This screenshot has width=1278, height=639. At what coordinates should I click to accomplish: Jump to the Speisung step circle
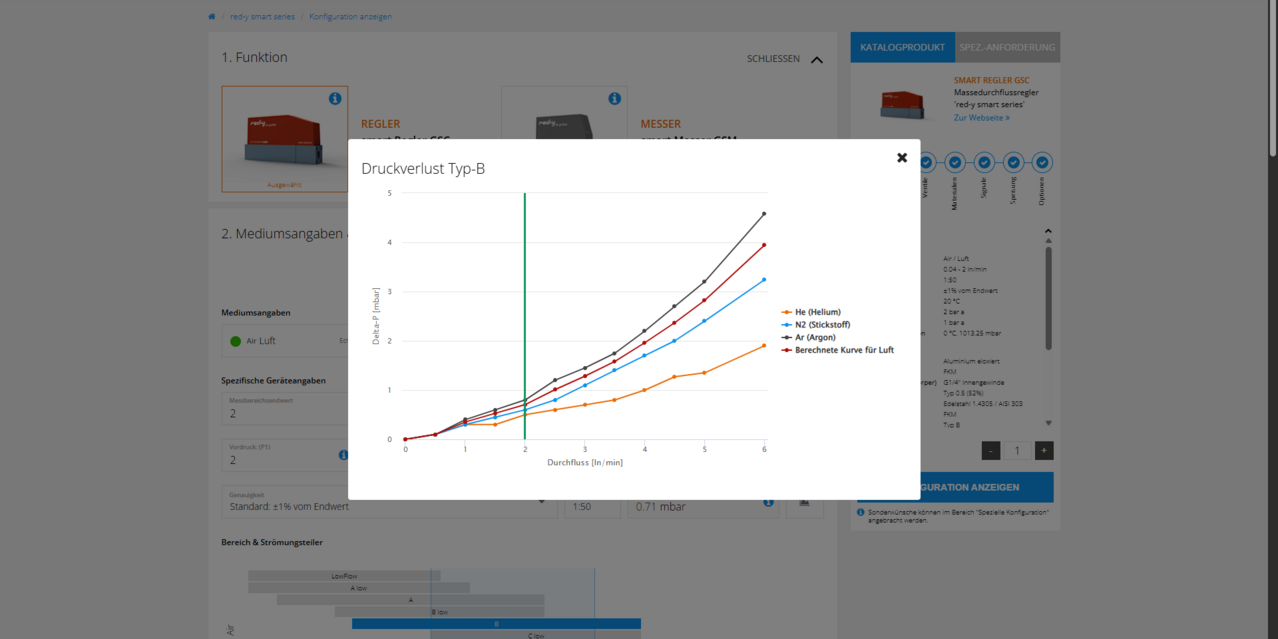[x=1013, y=162]
